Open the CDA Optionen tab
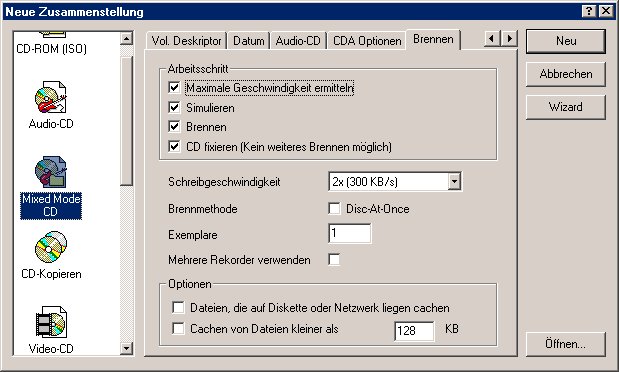The height and width of the screenshot is (372, 619). [367, 41]
